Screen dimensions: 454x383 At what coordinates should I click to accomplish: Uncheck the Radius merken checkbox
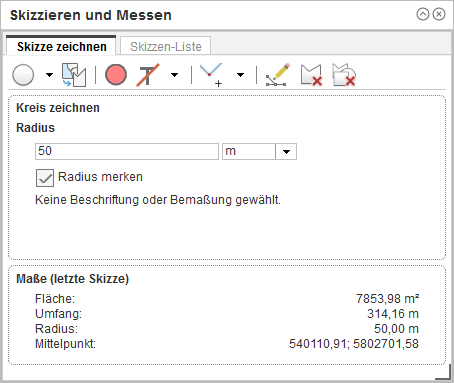tap(45, 178)
